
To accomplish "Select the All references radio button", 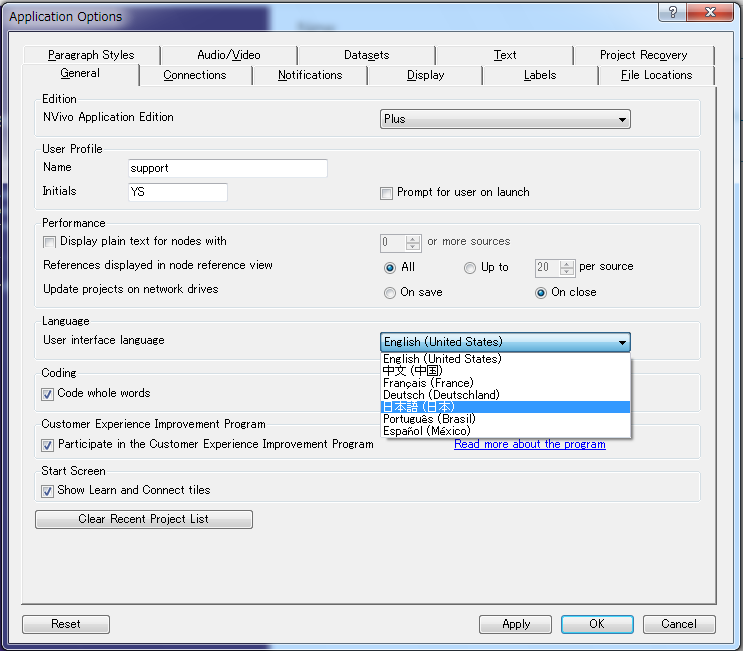I will pos(390,268).
